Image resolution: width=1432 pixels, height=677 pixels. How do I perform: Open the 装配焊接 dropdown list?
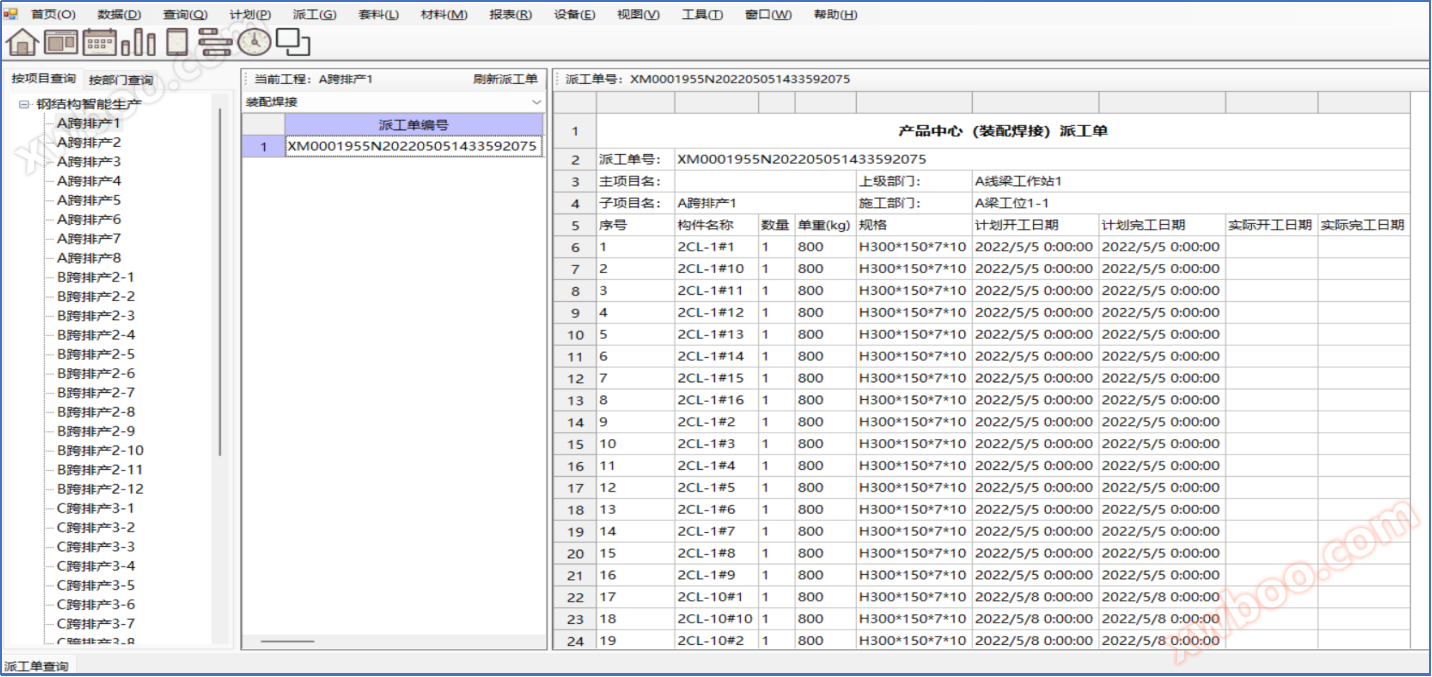point(537,102)
